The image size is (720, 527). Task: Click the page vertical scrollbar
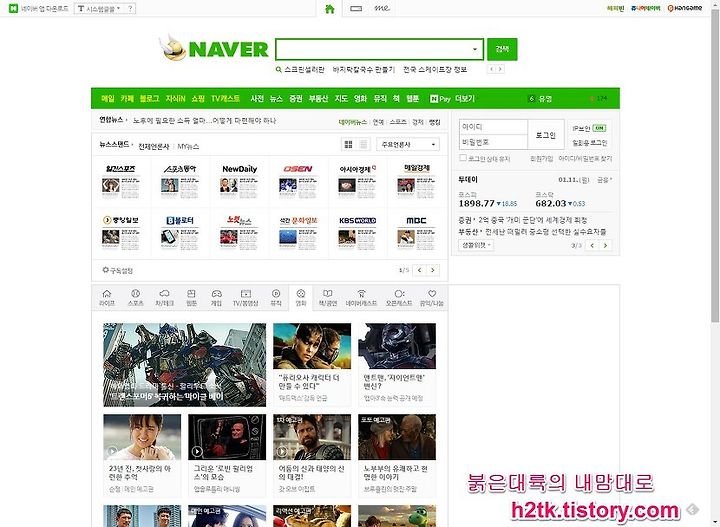[715, 165]
